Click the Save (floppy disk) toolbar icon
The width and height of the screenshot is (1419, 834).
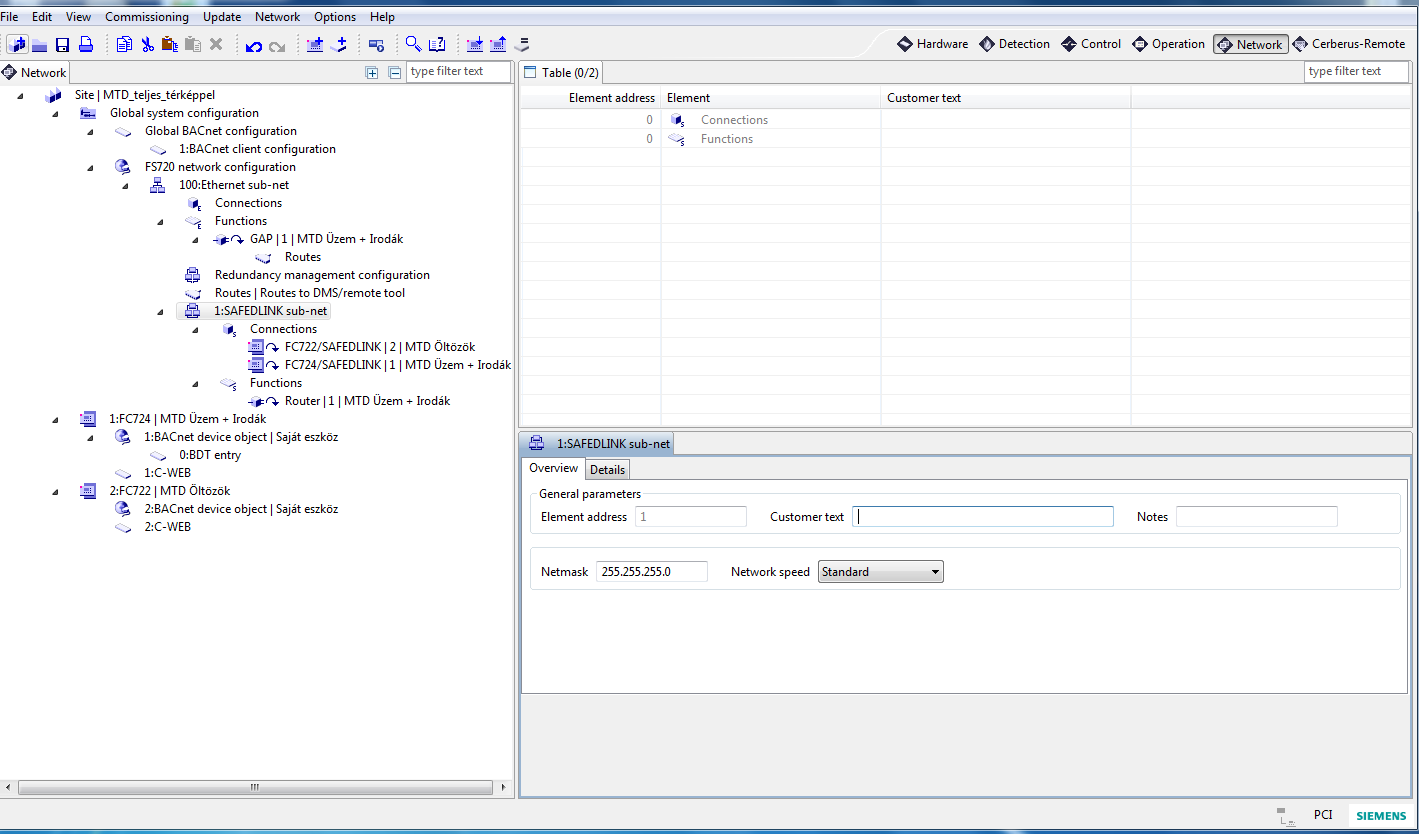[x=62, y=45]
